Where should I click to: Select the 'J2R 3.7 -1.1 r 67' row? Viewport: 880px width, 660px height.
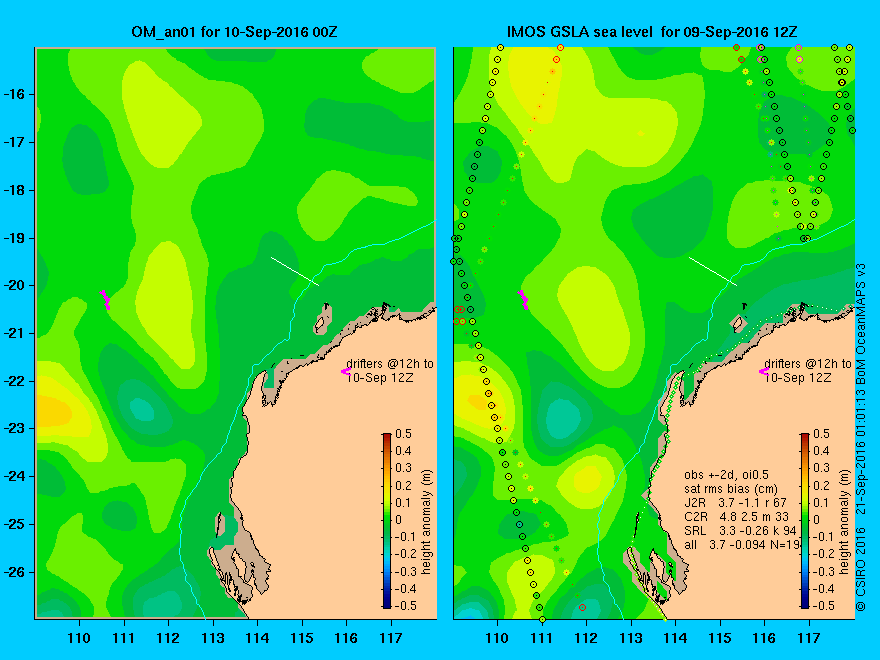735,503
